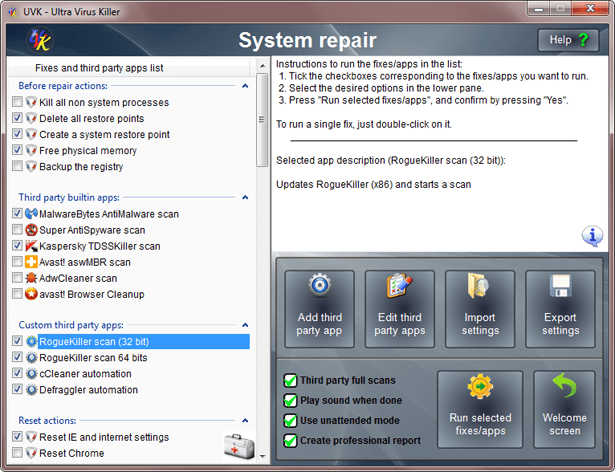Click the fixes list scrollbar thumb
This screenshot has width=615, height=472.
coord(262,120)
